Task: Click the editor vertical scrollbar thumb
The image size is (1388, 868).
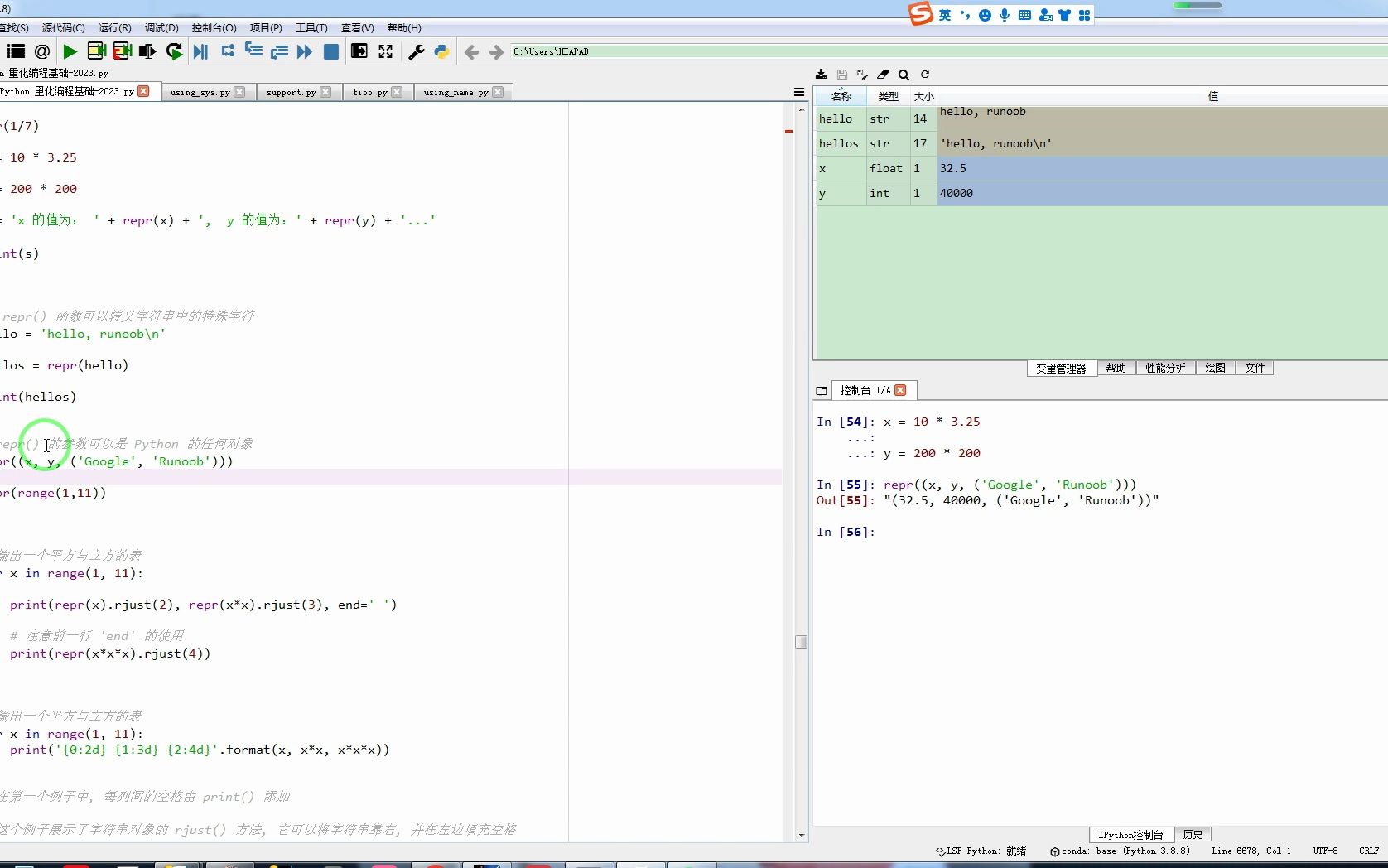Action: pos(801,642)
